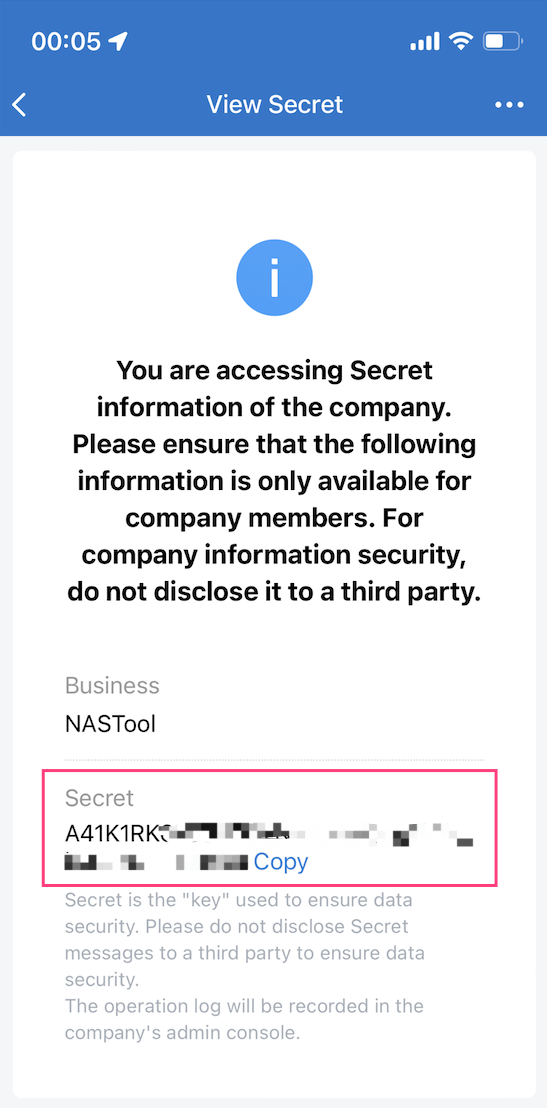Tap the dotted divider below NASTool
This screenshot has width=547, height=1108.
click(x=274, y=760)
